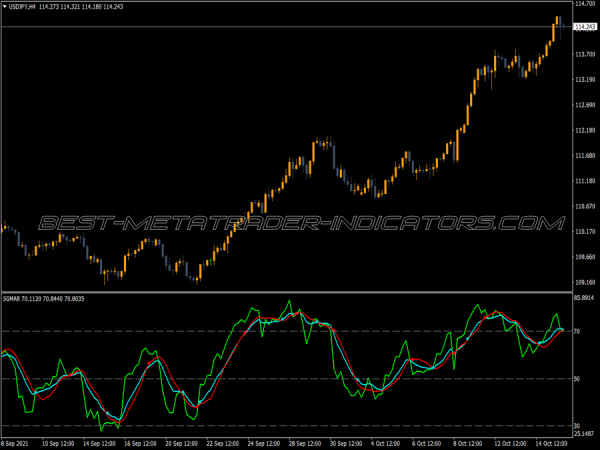This screenshot has height=450, width=600.
Task: Click the 12 Oct 12:00 time label
Action: tap(510, 444)
